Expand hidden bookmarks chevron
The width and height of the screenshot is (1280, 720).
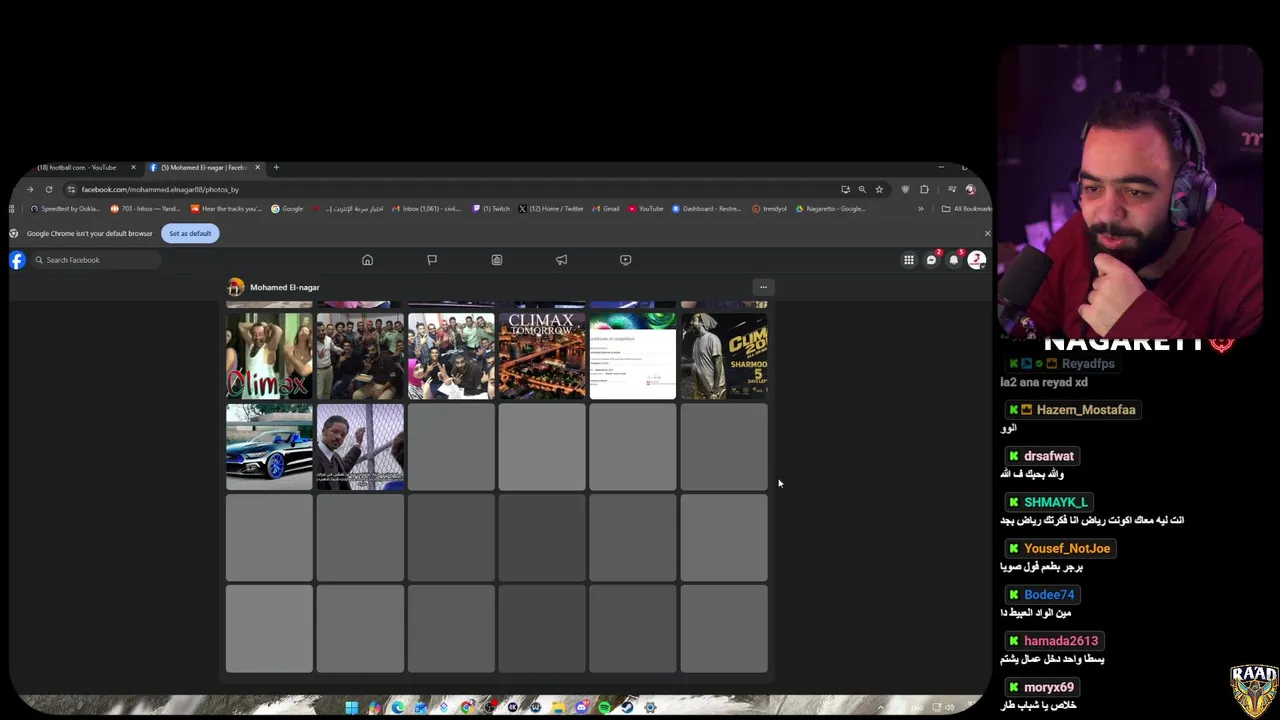(x=921, y=209)
